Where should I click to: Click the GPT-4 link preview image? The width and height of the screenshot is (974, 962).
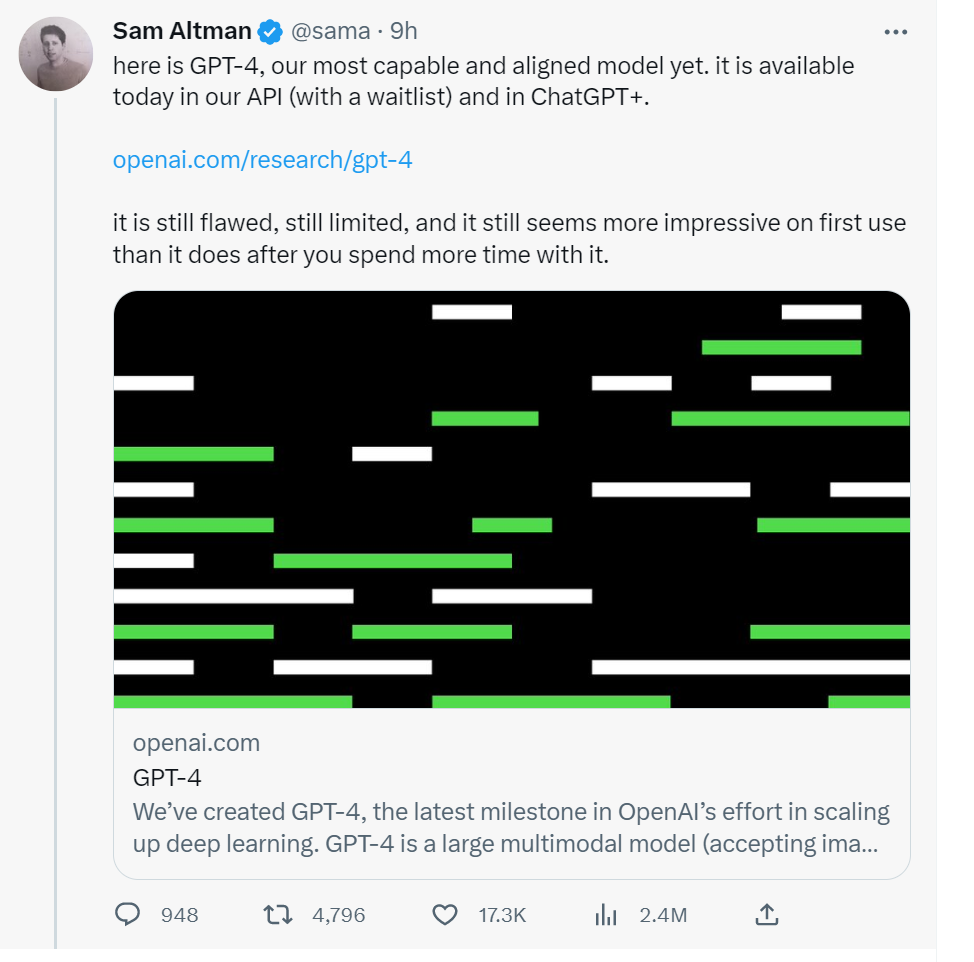tap(512, 499)
